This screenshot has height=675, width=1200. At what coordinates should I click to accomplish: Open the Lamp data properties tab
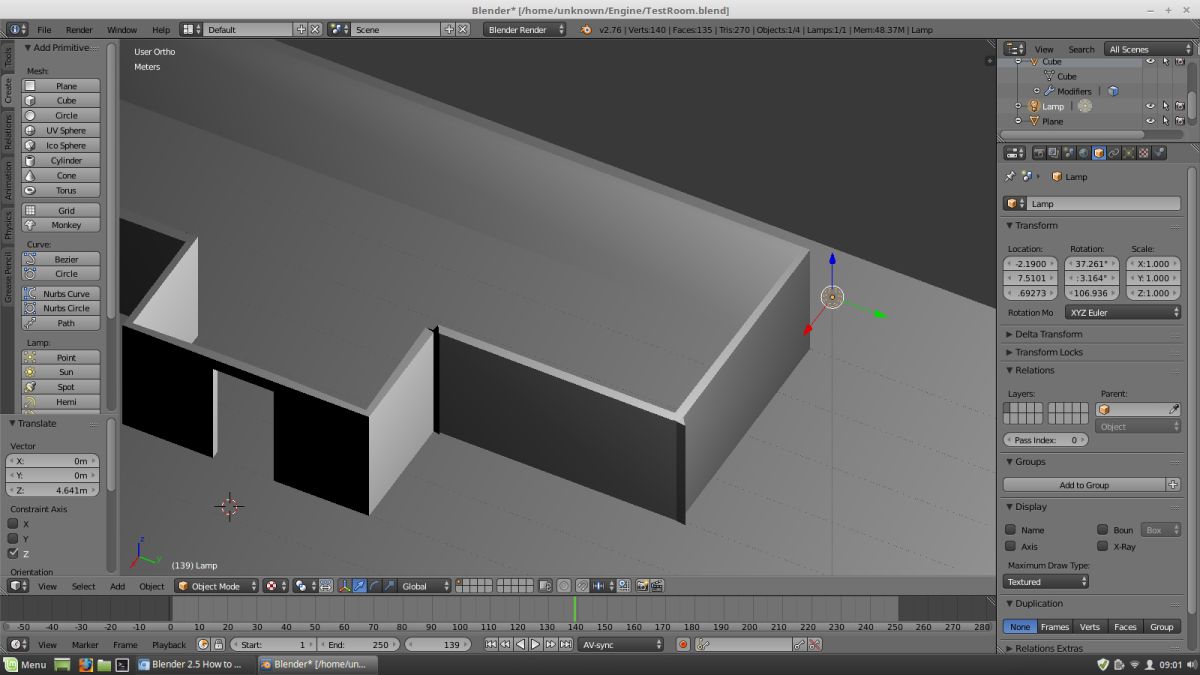[1129, 153]
